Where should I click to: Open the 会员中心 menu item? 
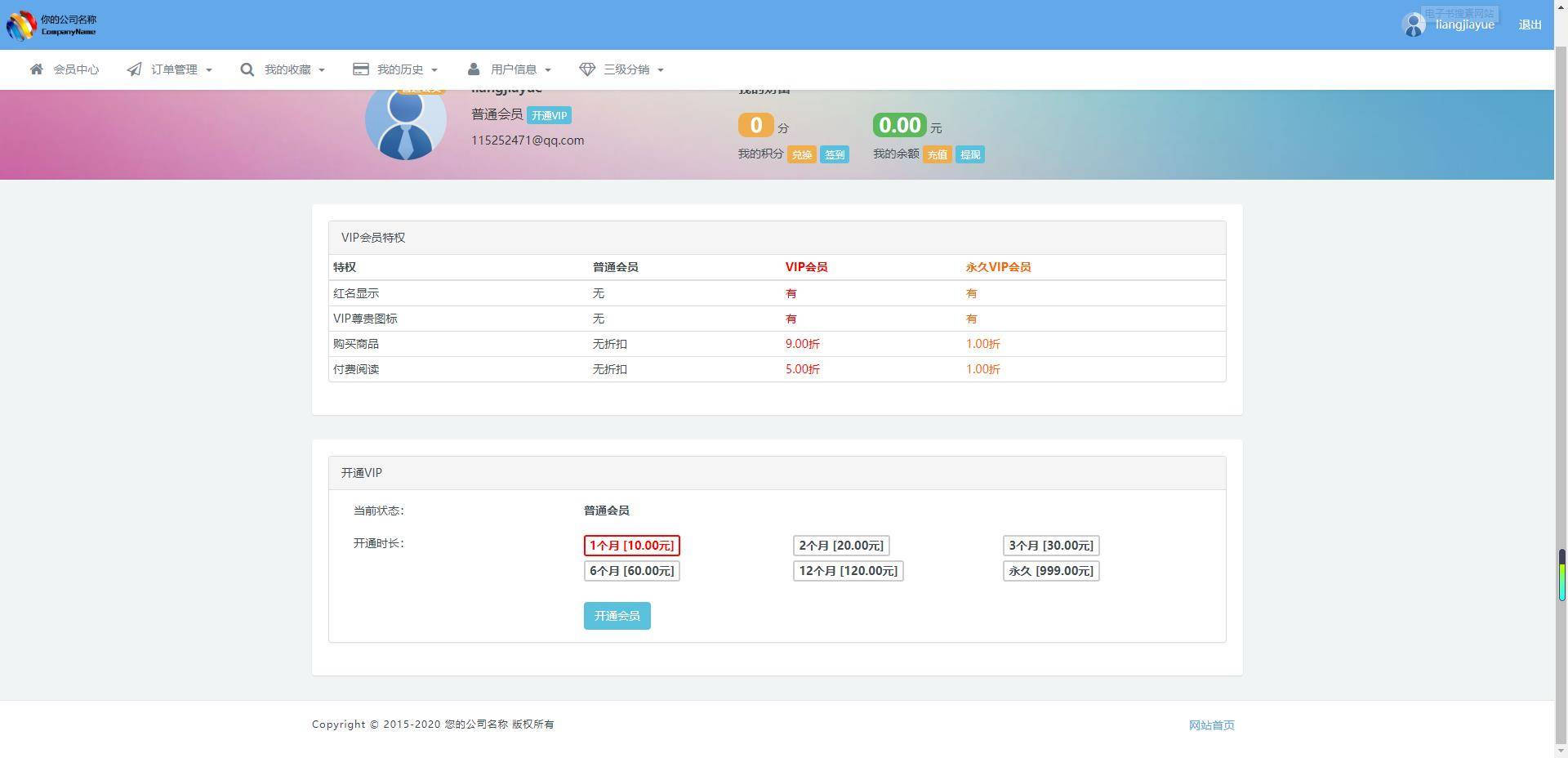[76, 69]
